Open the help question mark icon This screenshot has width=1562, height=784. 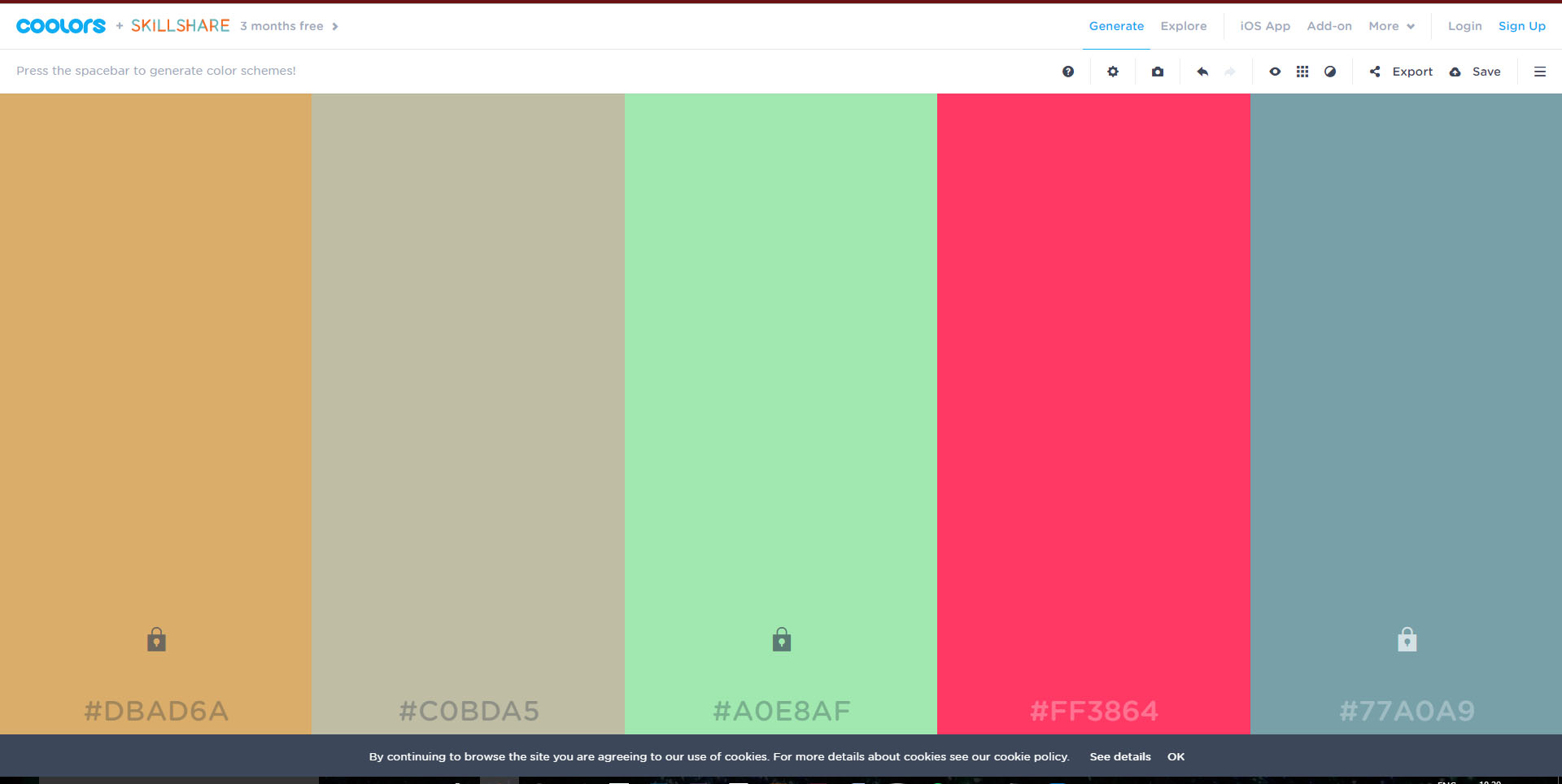(x=1068, y=72)
